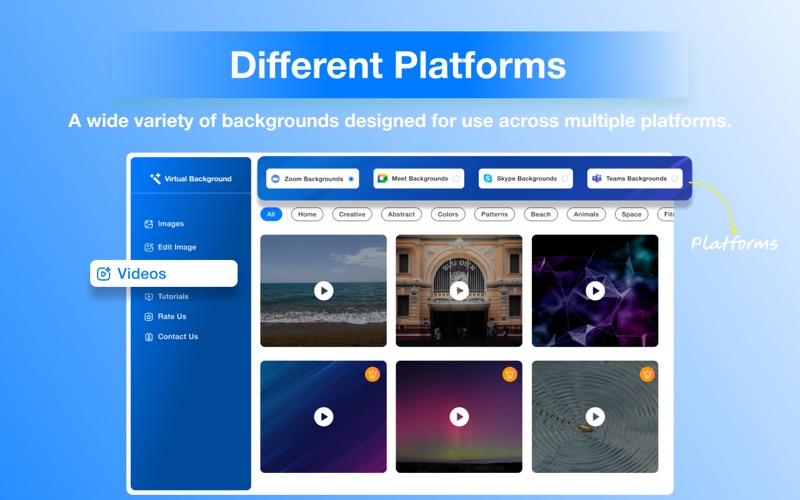Click the Contact Us icon in sidebar
The height and width of the screenshot is (500, 800).
point(148,337)
